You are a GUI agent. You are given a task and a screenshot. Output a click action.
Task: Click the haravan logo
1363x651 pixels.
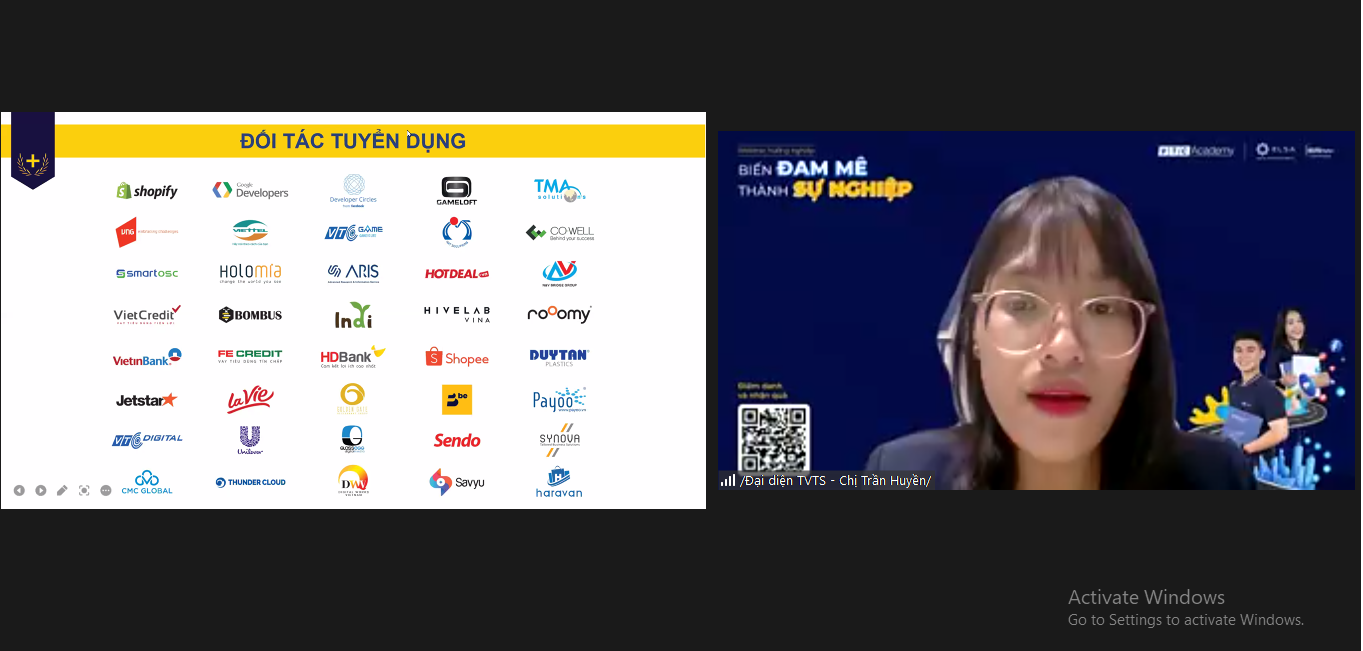tap(558, 482)
